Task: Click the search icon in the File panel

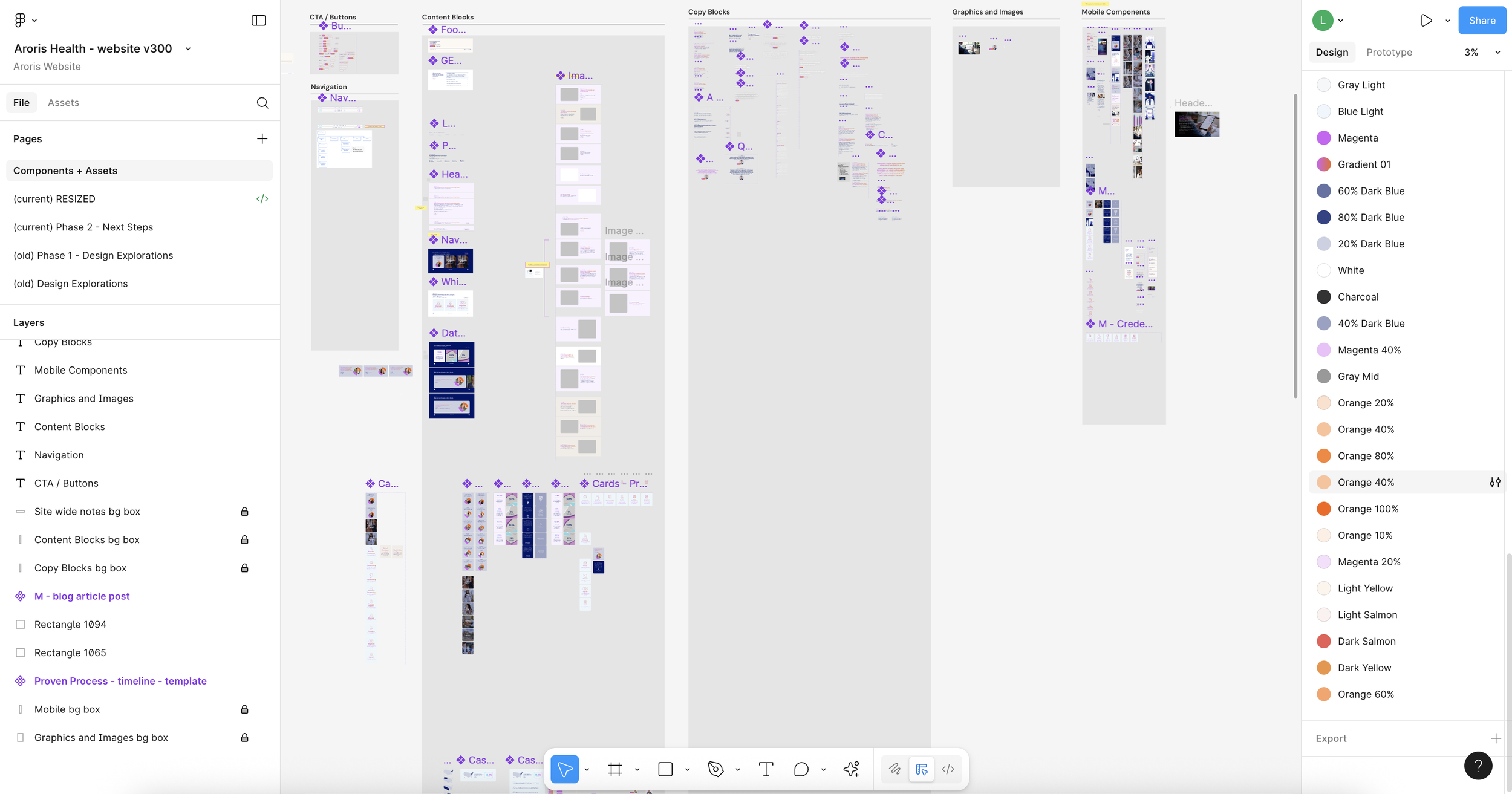Action: tap(262, 103)
